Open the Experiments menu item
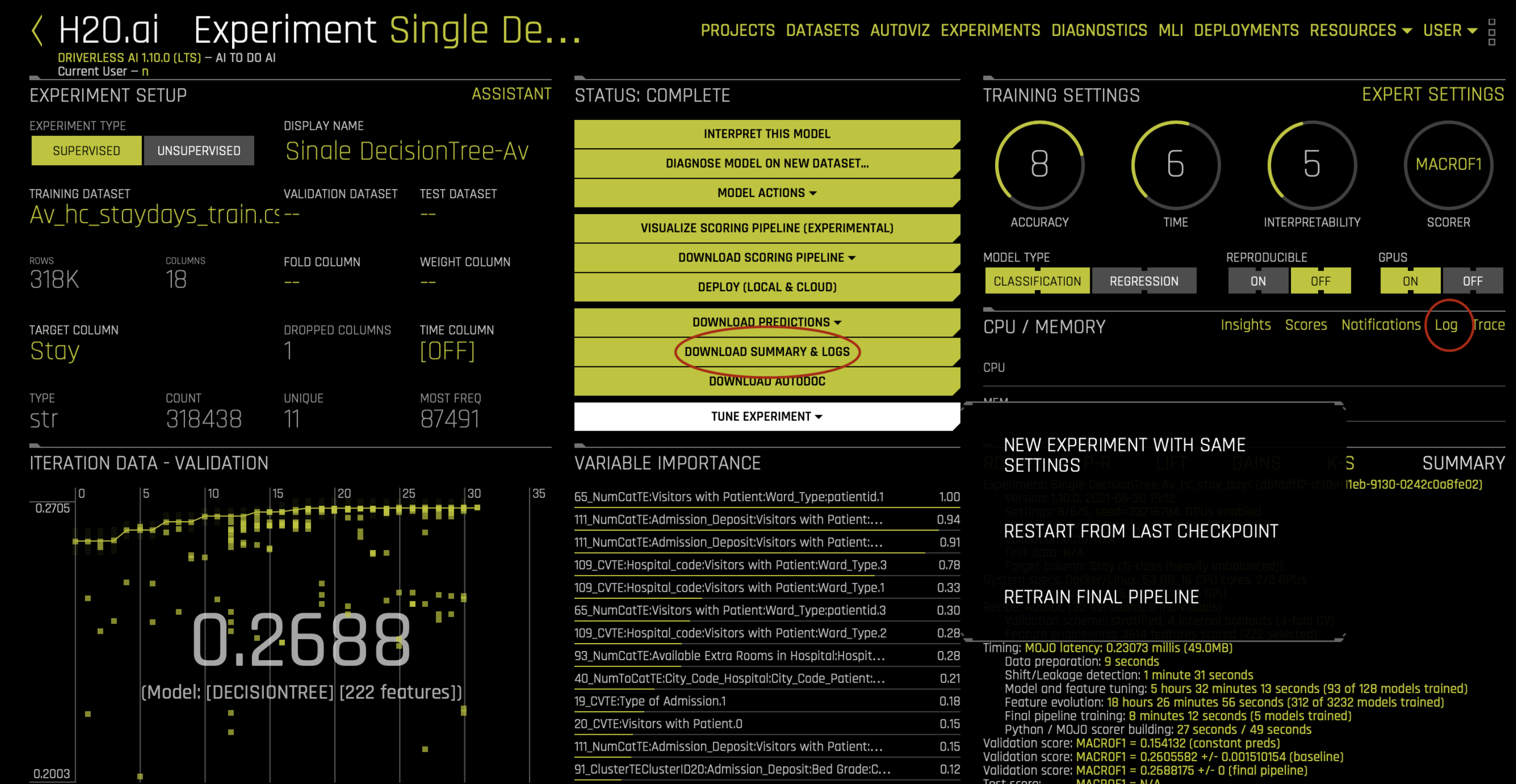 [990, 30]
